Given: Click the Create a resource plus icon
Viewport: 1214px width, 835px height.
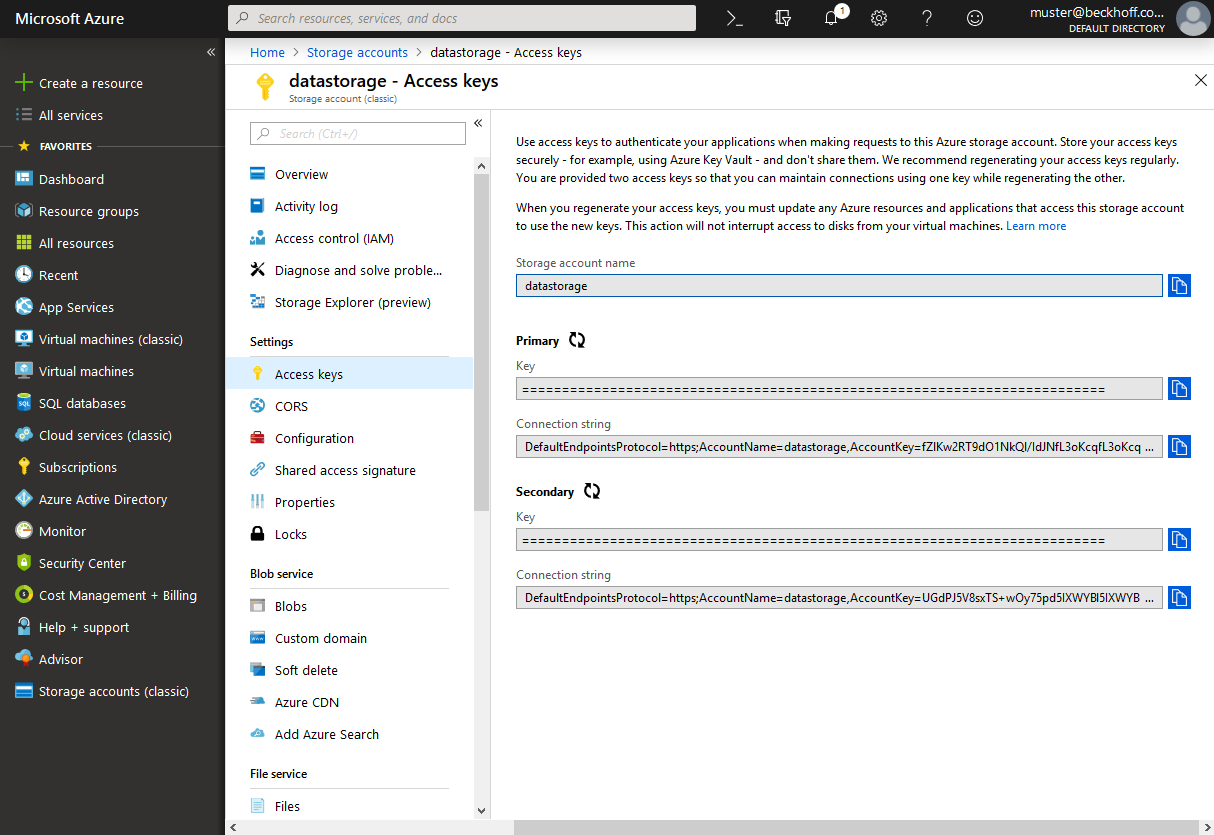Looking at the screenshot, I should point(24,83).
